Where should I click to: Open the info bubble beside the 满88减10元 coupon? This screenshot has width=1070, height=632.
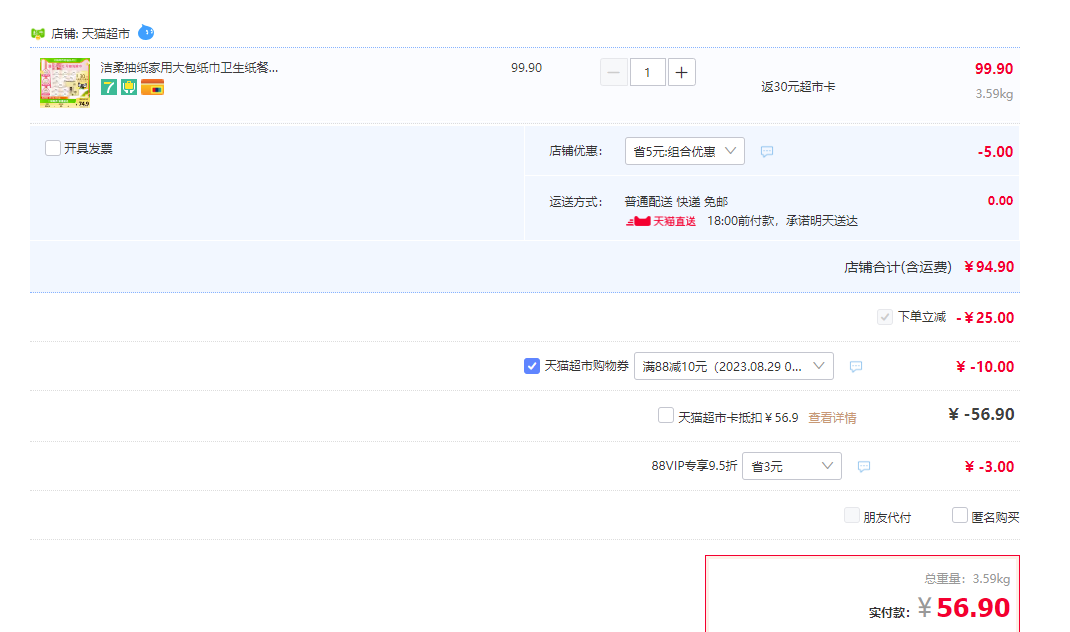click(x=856, y=367)
